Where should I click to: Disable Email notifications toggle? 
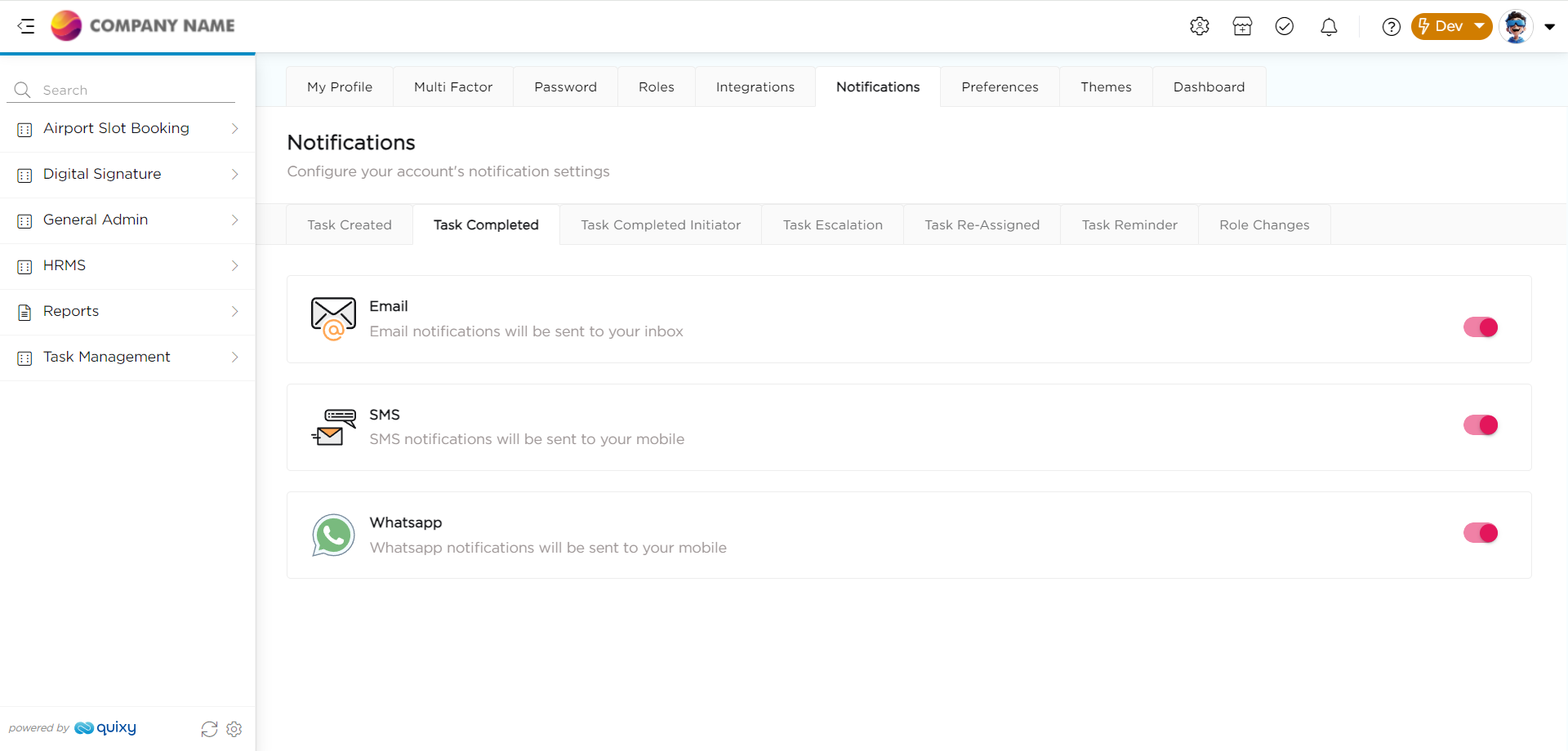coord(1480,327)
